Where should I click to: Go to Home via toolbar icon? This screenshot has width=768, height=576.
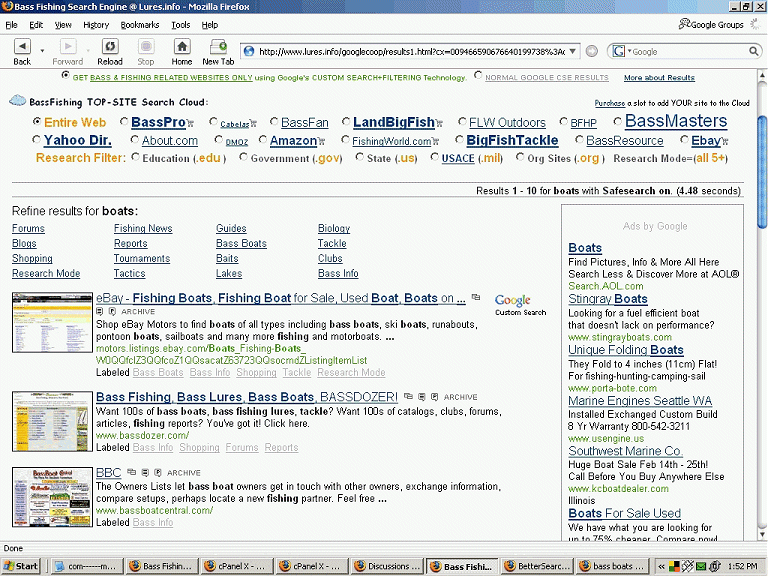[x=181, y=49]
